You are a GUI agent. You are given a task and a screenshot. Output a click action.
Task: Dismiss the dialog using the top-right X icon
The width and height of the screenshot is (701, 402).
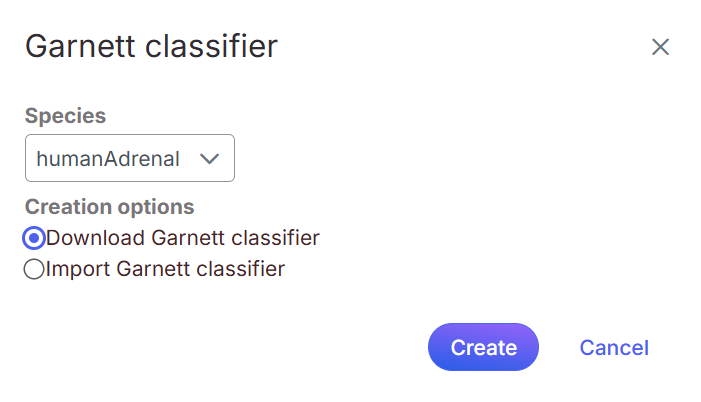point(660,47)
